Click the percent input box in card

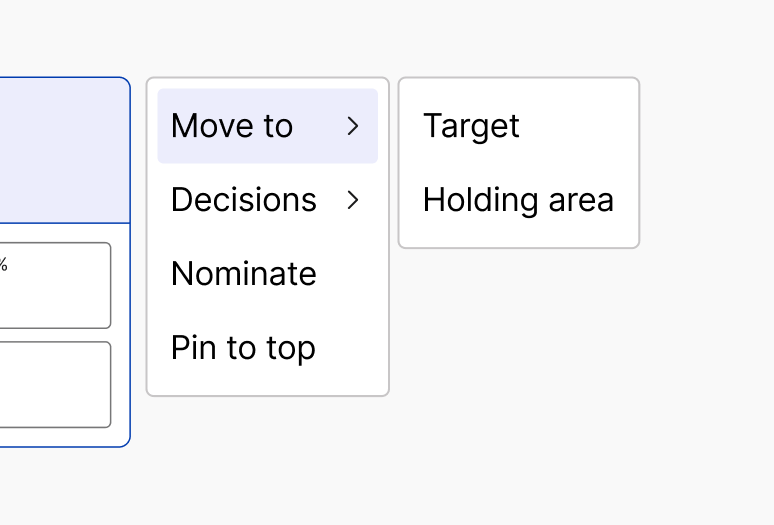click(x=55, y=285)
